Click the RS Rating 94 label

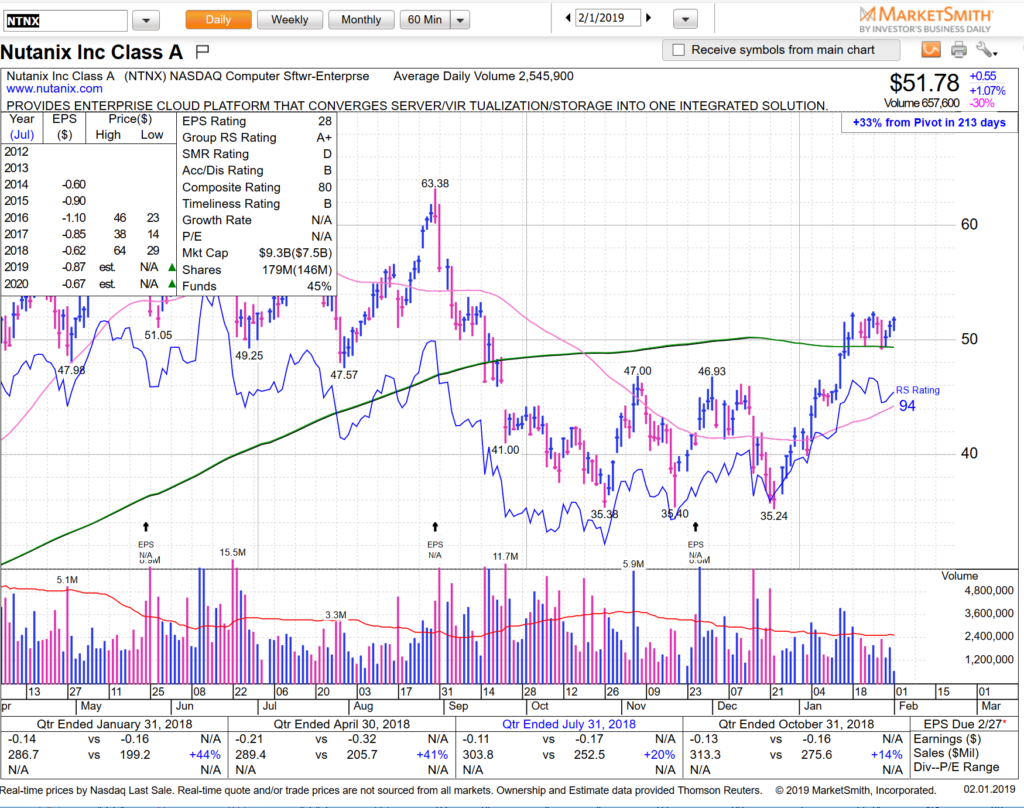(x=917, y=398)
